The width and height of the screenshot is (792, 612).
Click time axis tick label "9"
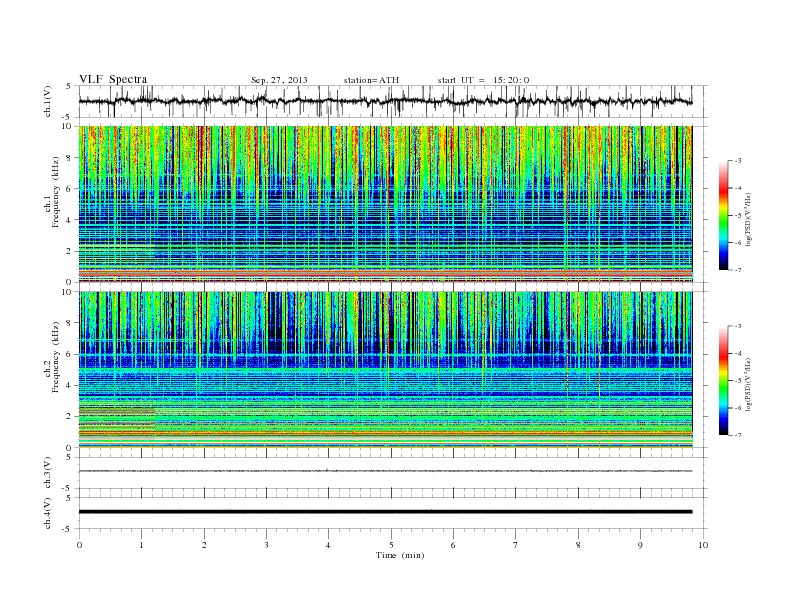click(x=640, y=545)
